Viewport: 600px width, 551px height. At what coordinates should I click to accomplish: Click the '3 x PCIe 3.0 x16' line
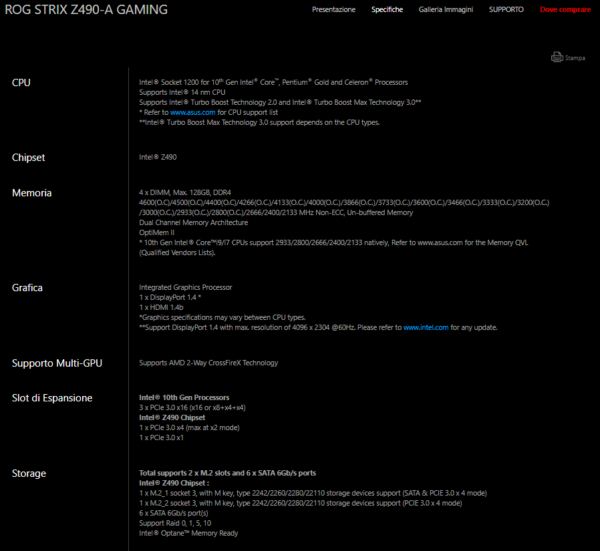point(192,408)
